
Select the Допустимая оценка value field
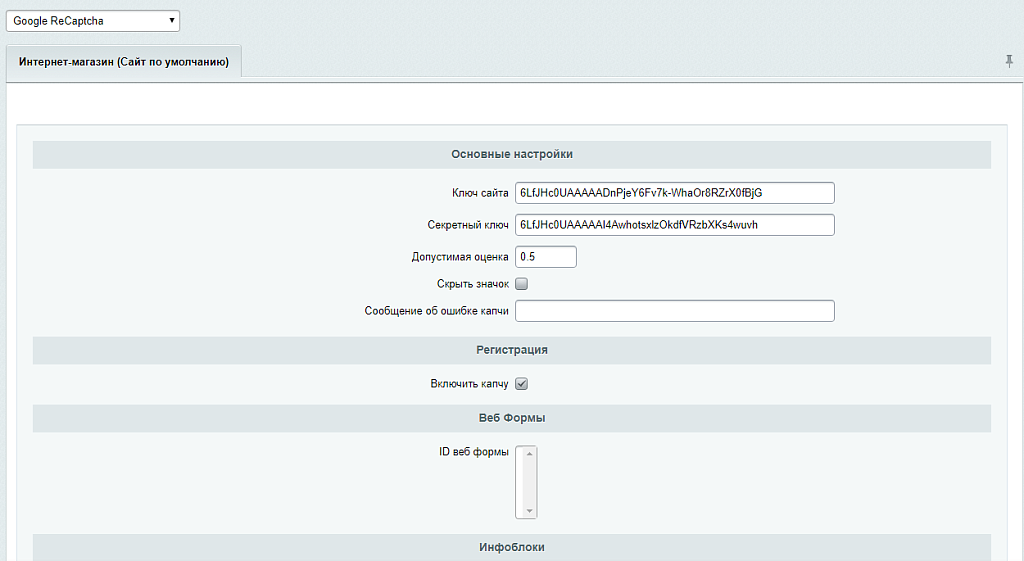[546, 257]
